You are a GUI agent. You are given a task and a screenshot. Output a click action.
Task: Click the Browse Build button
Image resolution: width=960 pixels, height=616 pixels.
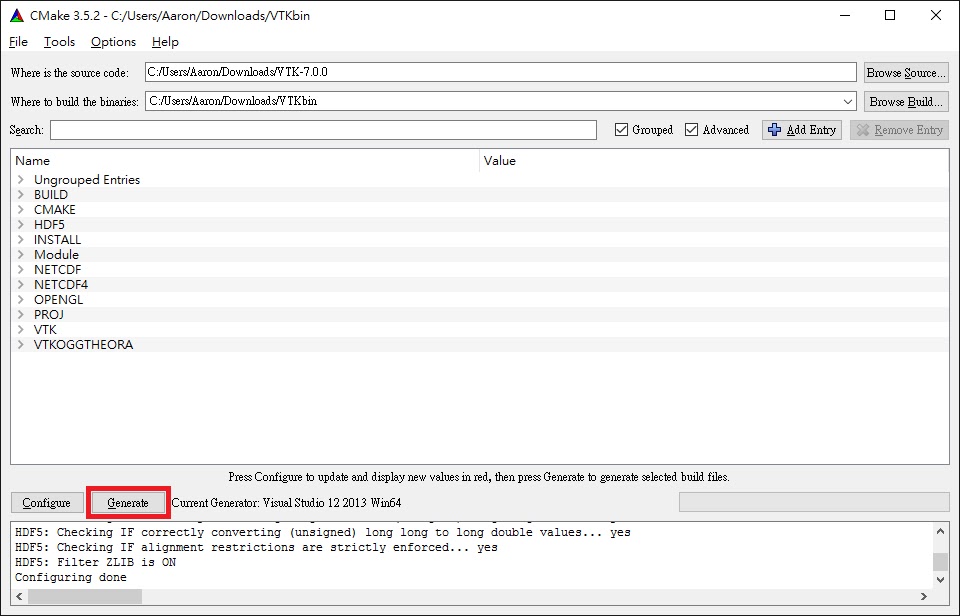[x=906, y=102]
